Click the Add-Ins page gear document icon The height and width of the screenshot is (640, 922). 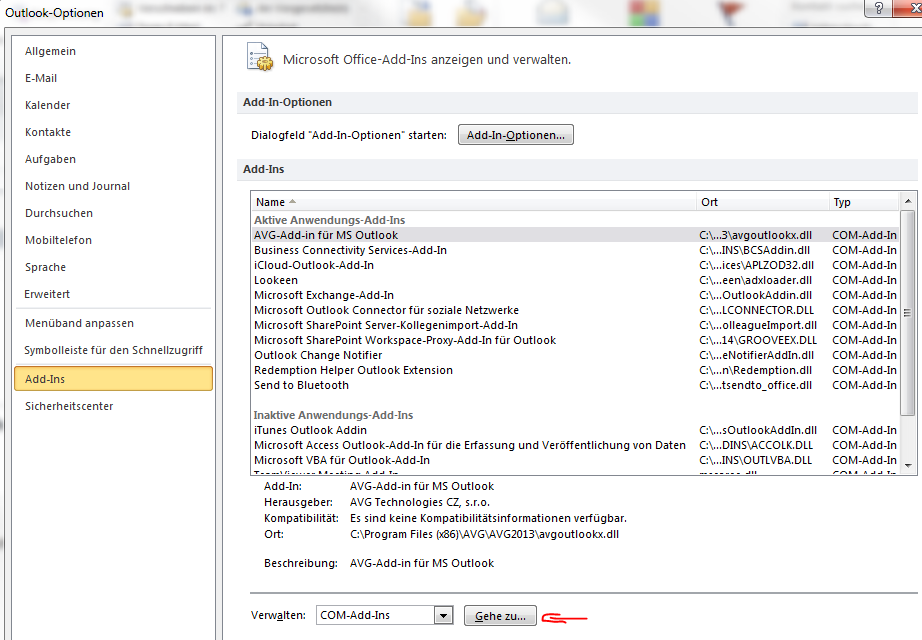click(x=259, y=57)
